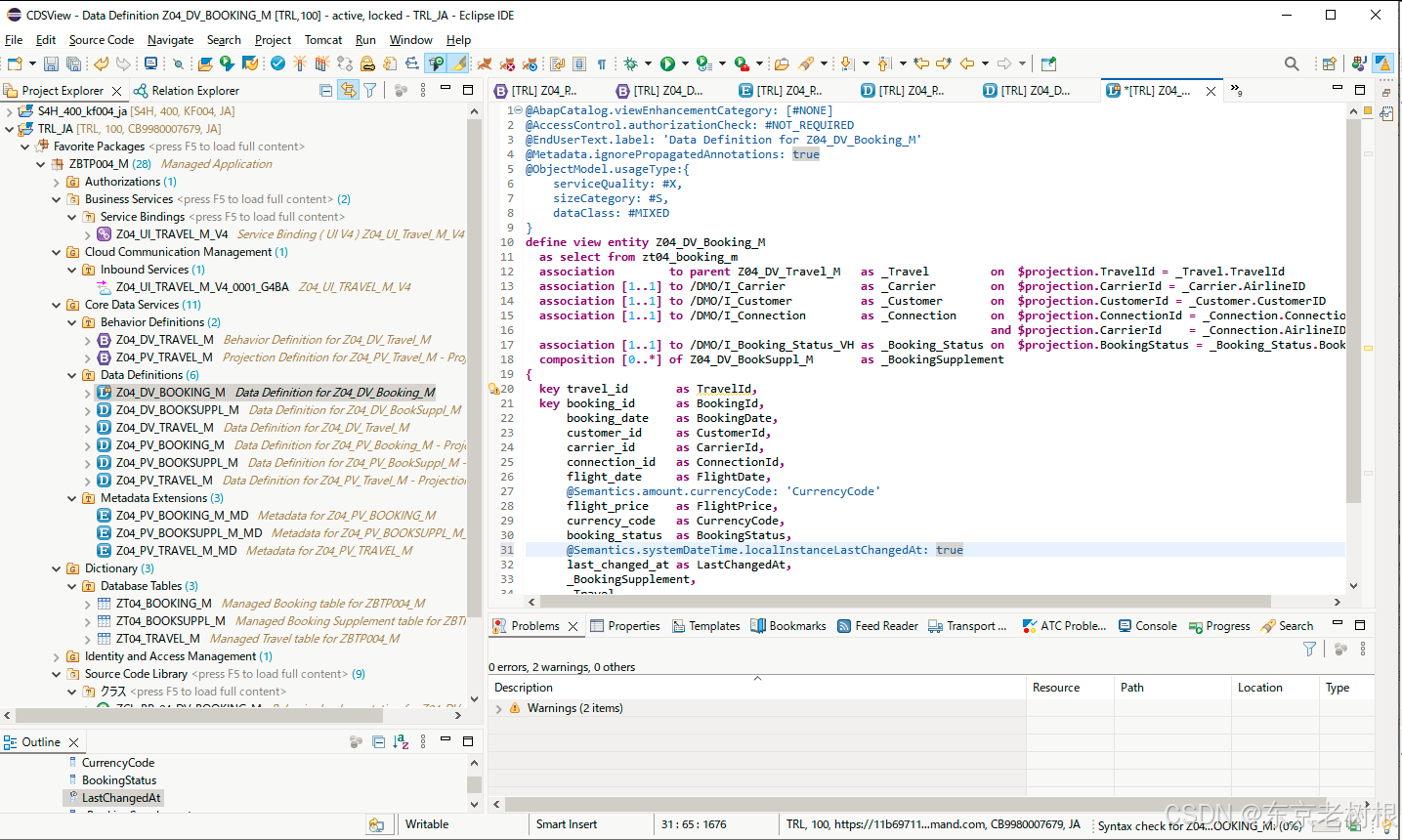Open Z04_DV_TRAVEL_M data definition in tree
Viewport: 1402px width, 840px height.
point(164,428)
